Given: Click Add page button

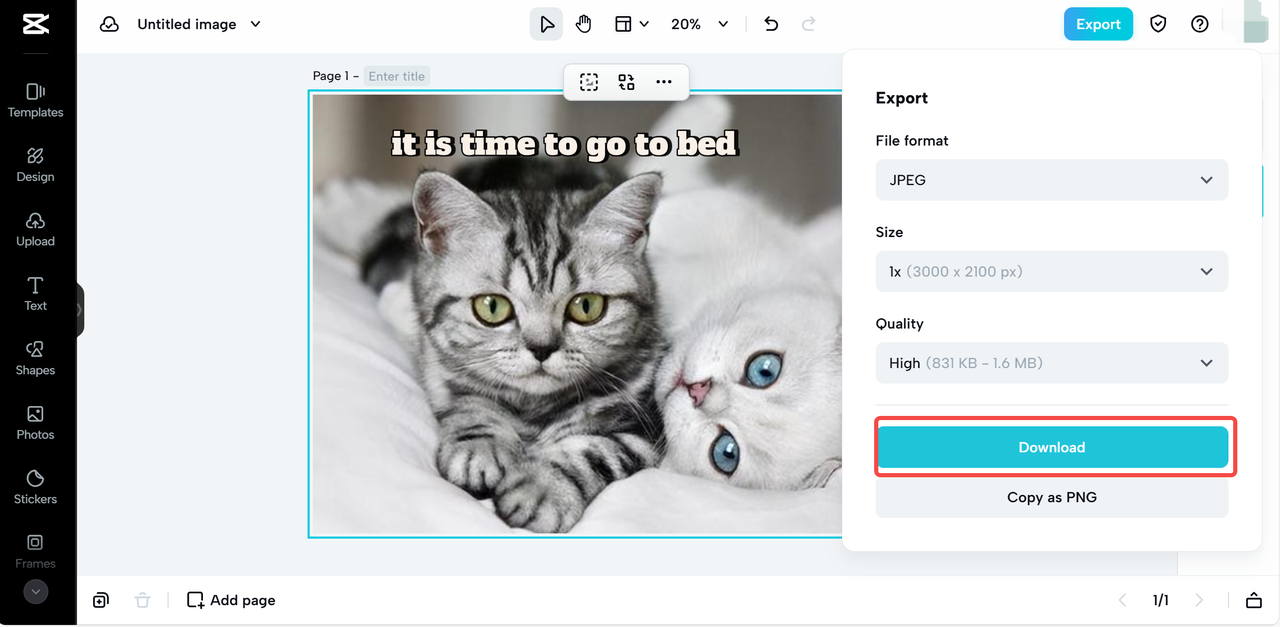Looking at the screenshot, I should coord(231,600).
